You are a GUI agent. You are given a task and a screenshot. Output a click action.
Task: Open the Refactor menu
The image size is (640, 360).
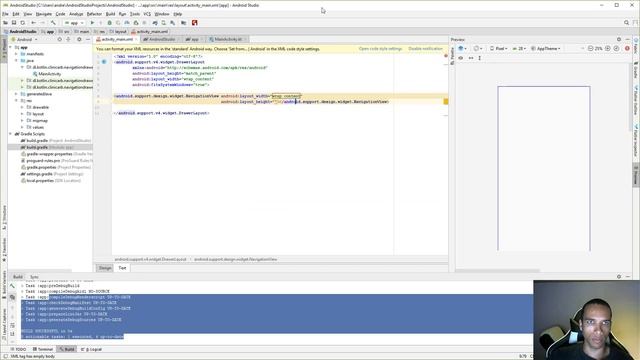(94, 14)
